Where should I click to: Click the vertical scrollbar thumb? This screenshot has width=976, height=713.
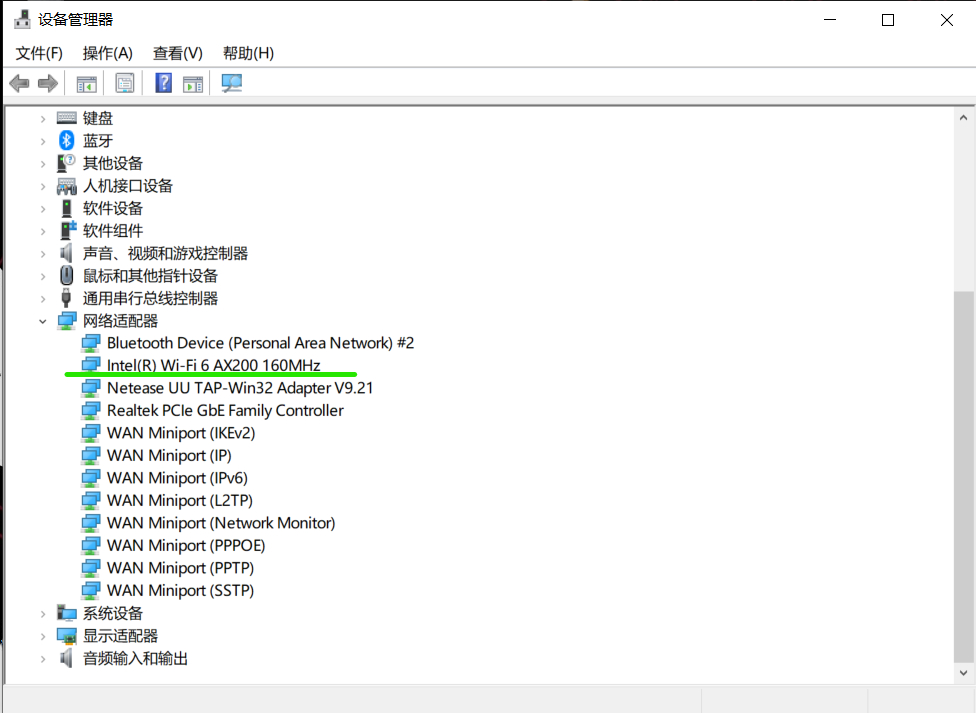coord(964,477)
